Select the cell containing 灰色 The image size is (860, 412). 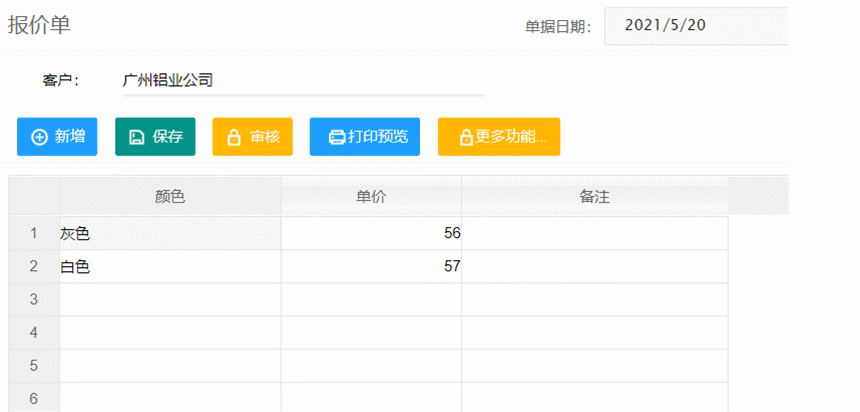click(171, 234)
